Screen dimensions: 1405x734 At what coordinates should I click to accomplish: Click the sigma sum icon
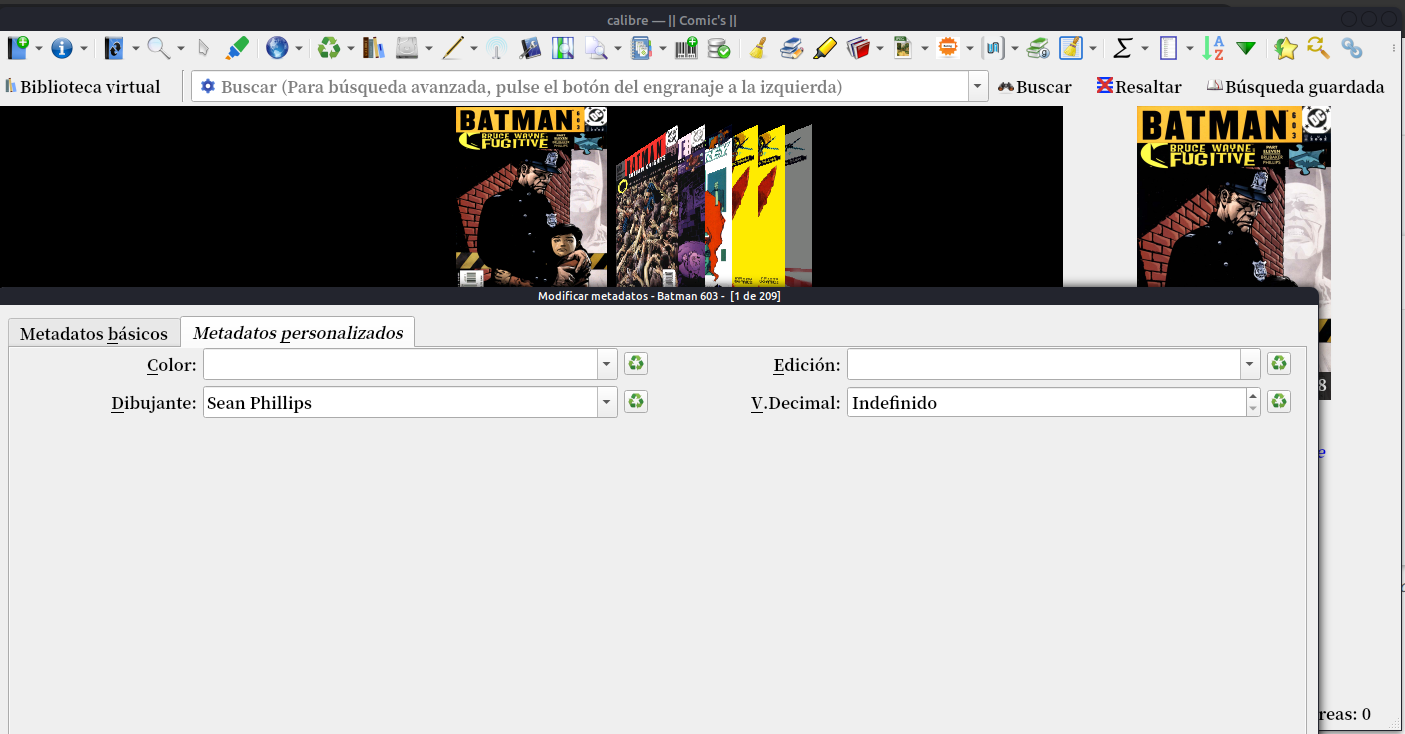pyautogui.click(x=1123, y=47)
